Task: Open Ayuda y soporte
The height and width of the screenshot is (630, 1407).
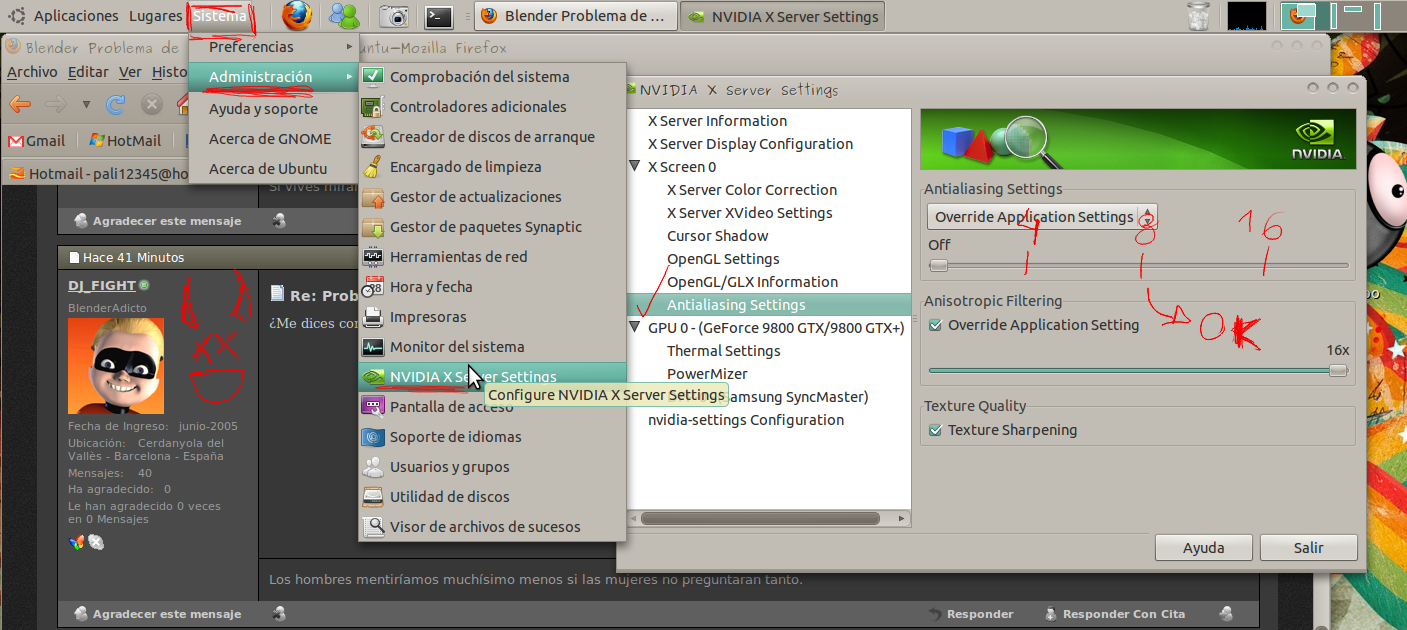Action: 273,109
